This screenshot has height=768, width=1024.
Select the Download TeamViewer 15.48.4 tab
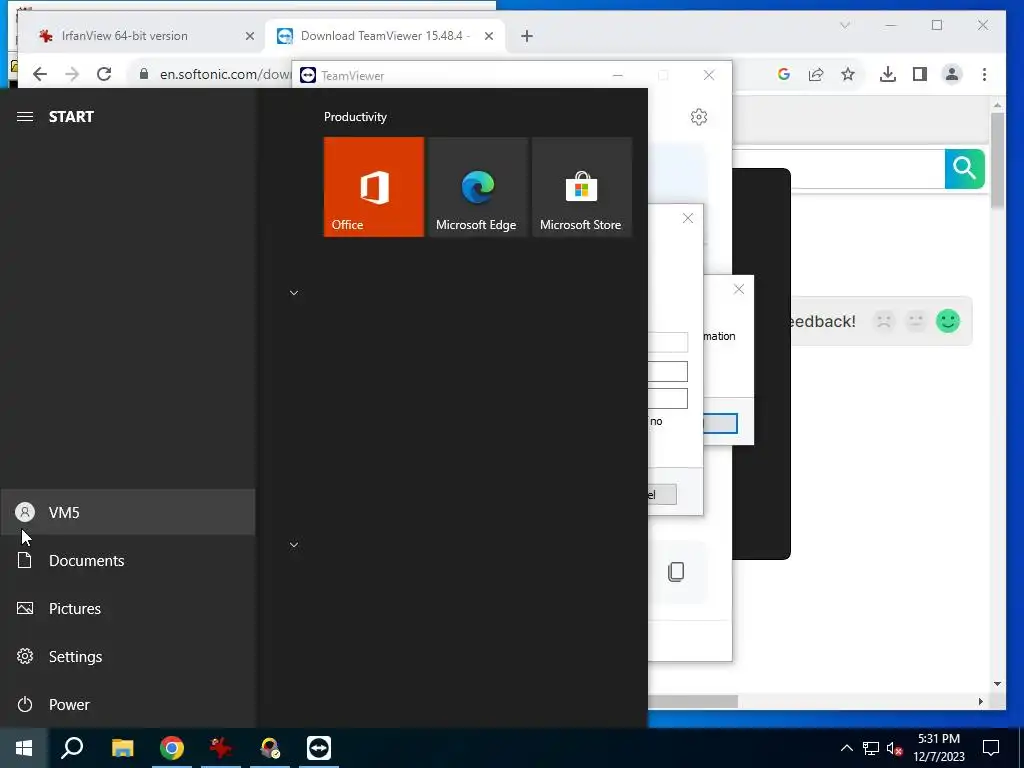pos(384,36)
